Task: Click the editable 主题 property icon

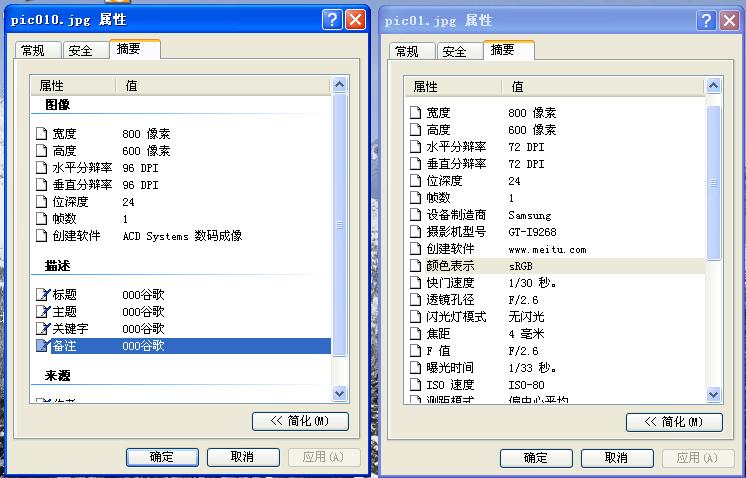Action: (43, 312)
